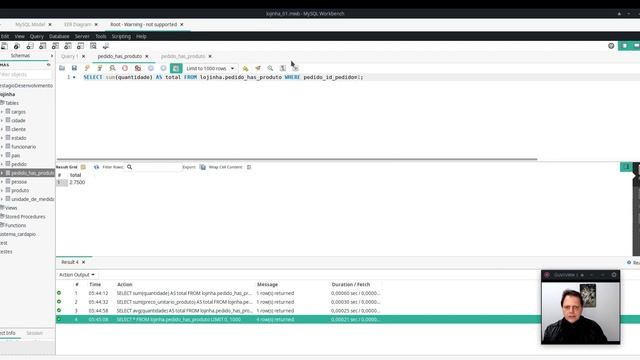The image size is (640, 360).
Task: Refresh result grid icon beside Filter Rows
Action: 96,167
